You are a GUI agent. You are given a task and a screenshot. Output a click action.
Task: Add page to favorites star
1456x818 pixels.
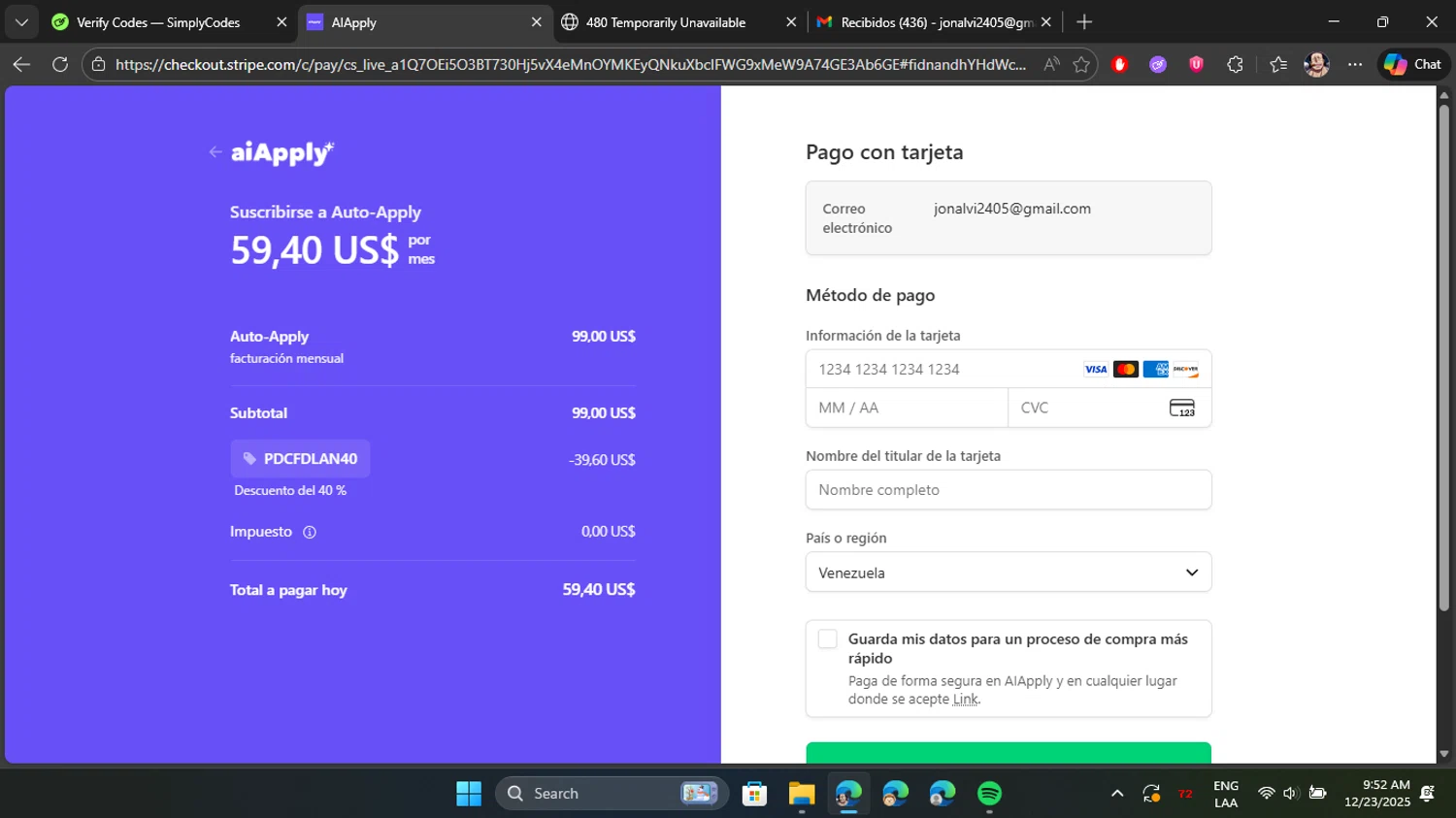pos(1081,64)
